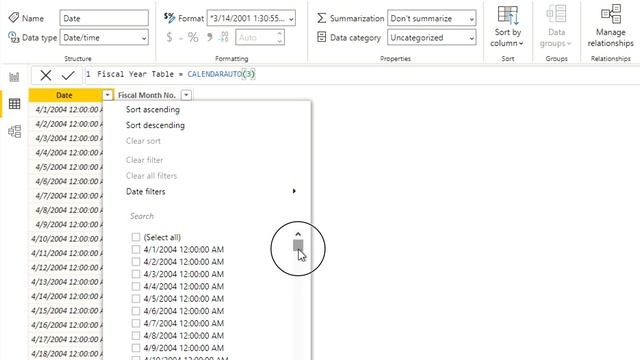Viewport: 640px width, 360px height.
Task: Click the decimal places icon
Action: (x=224, y=38)
